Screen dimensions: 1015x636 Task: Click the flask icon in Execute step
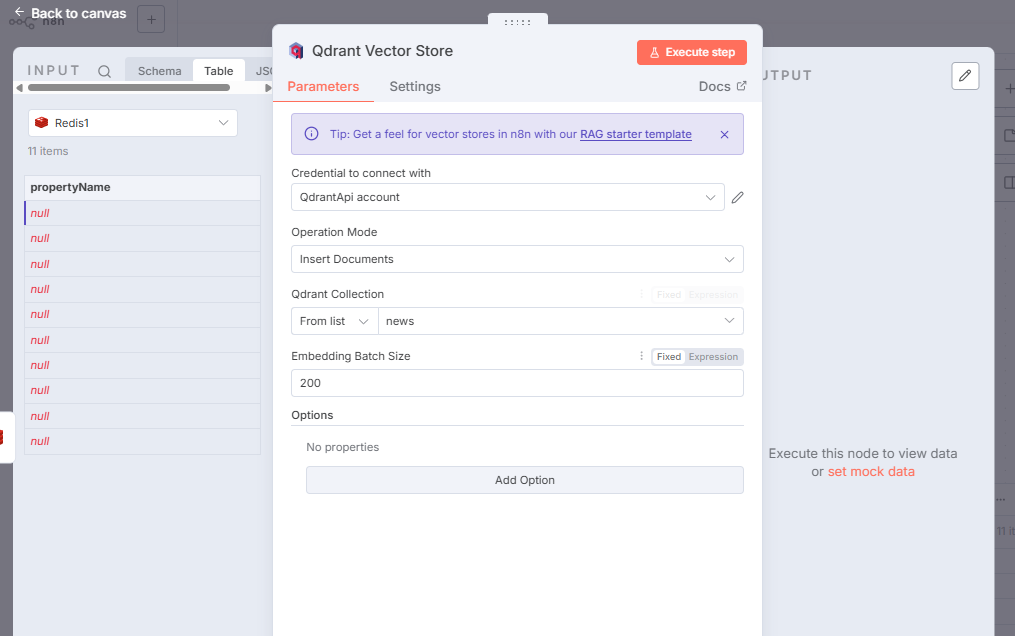point(654,52)
